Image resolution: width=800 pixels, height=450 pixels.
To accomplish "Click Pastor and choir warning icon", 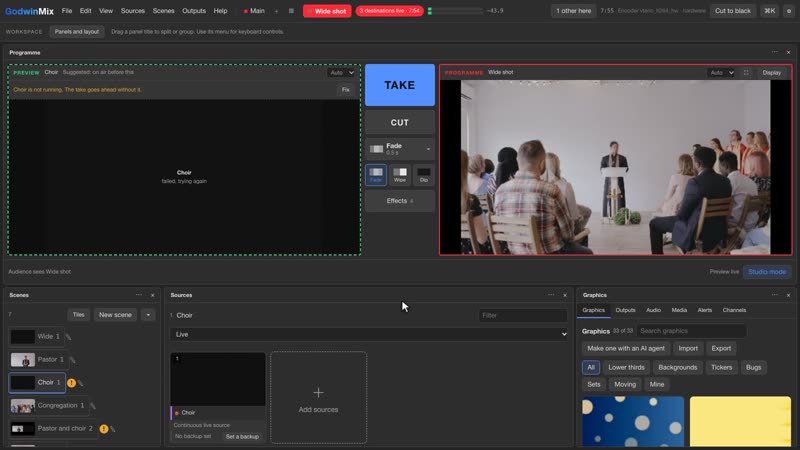I will coord(104,429).
